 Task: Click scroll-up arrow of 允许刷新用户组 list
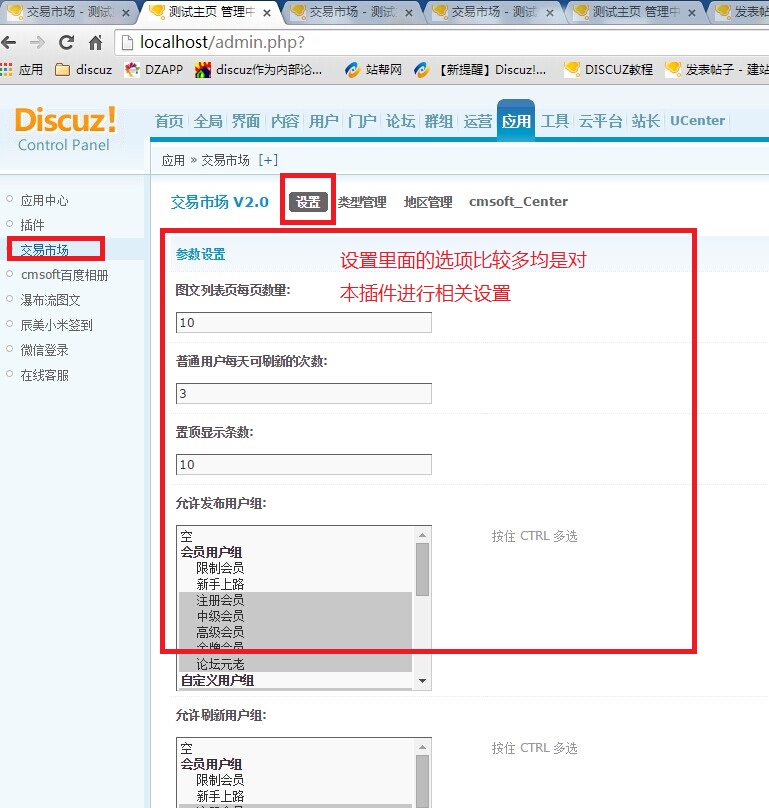[x=423, y=747]
